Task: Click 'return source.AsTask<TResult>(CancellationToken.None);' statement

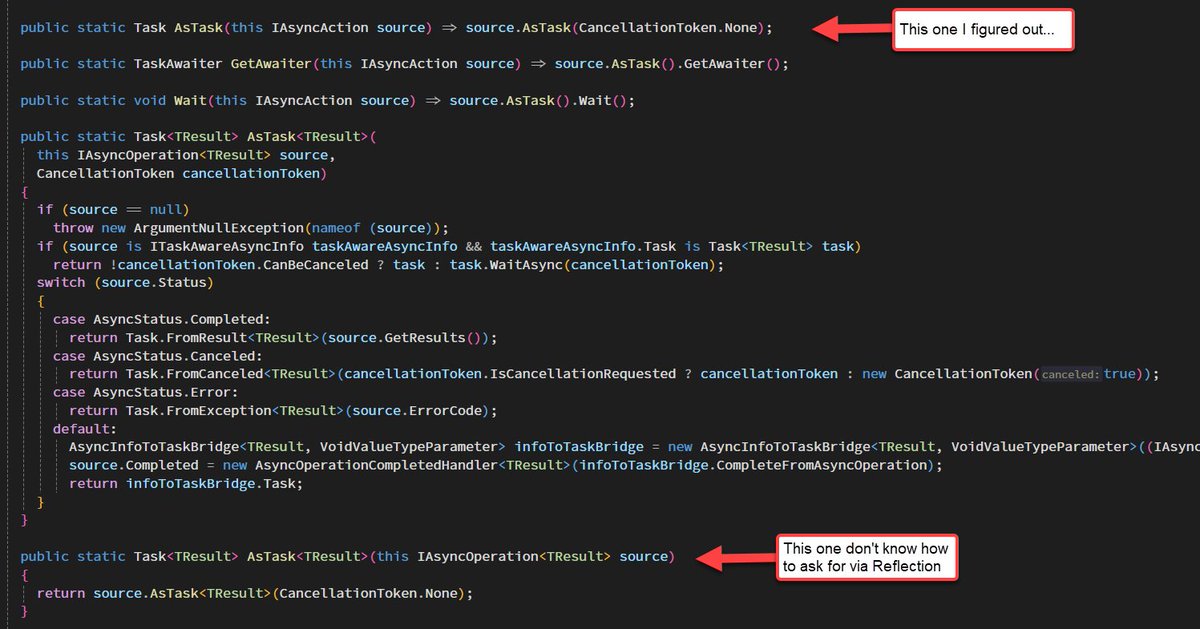Action: point(254,593)
